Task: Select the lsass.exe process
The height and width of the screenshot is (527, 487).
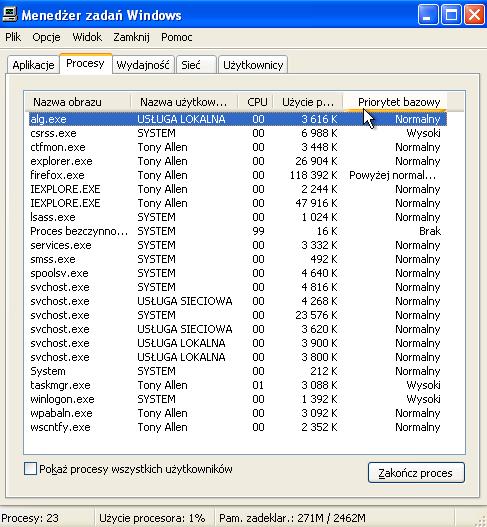Action: (x=238, y=217)
